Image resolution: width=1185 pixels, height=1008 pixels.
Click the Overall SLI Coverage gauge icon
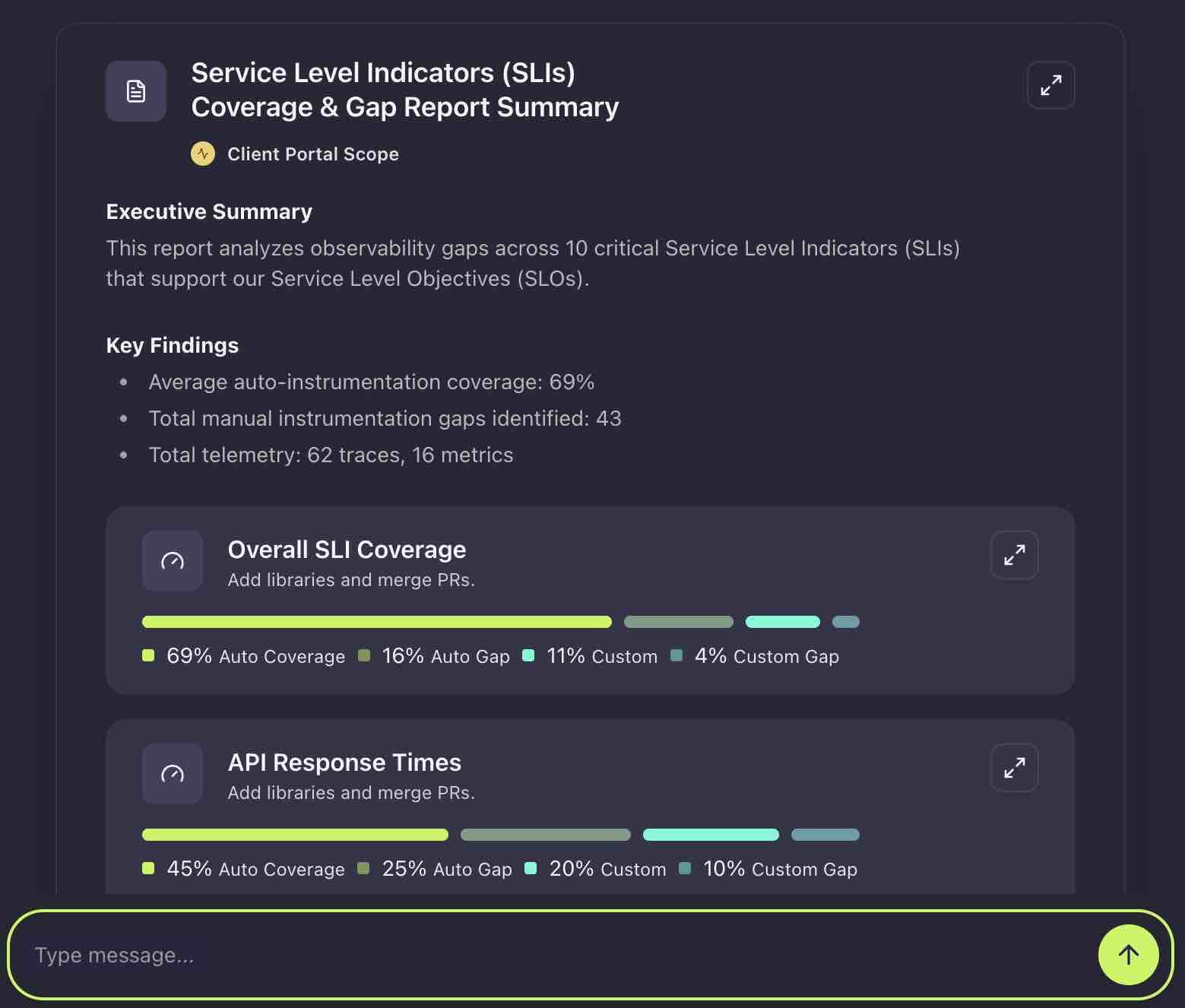click(x=173, y=561)
